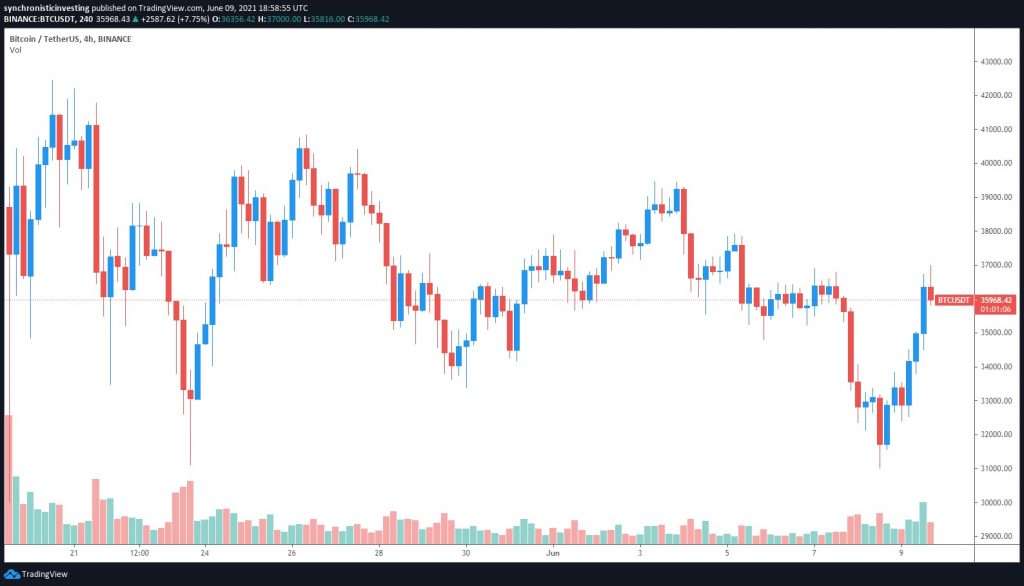Click the synchronisticinvesting author name

click(x=46, y=8)
